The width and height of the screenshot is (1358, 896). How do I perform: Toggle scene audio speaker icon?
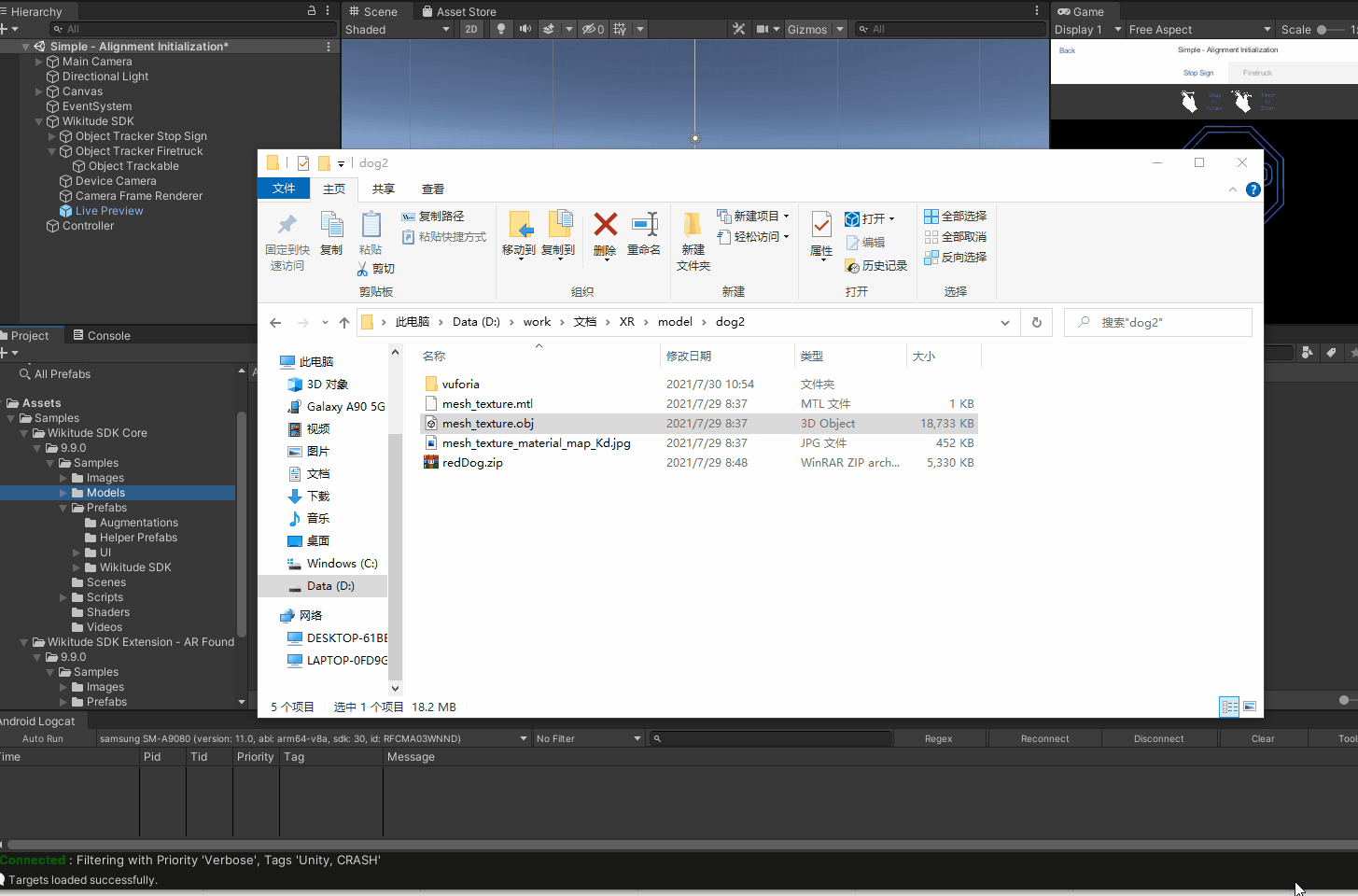click(x=525, y=29)
